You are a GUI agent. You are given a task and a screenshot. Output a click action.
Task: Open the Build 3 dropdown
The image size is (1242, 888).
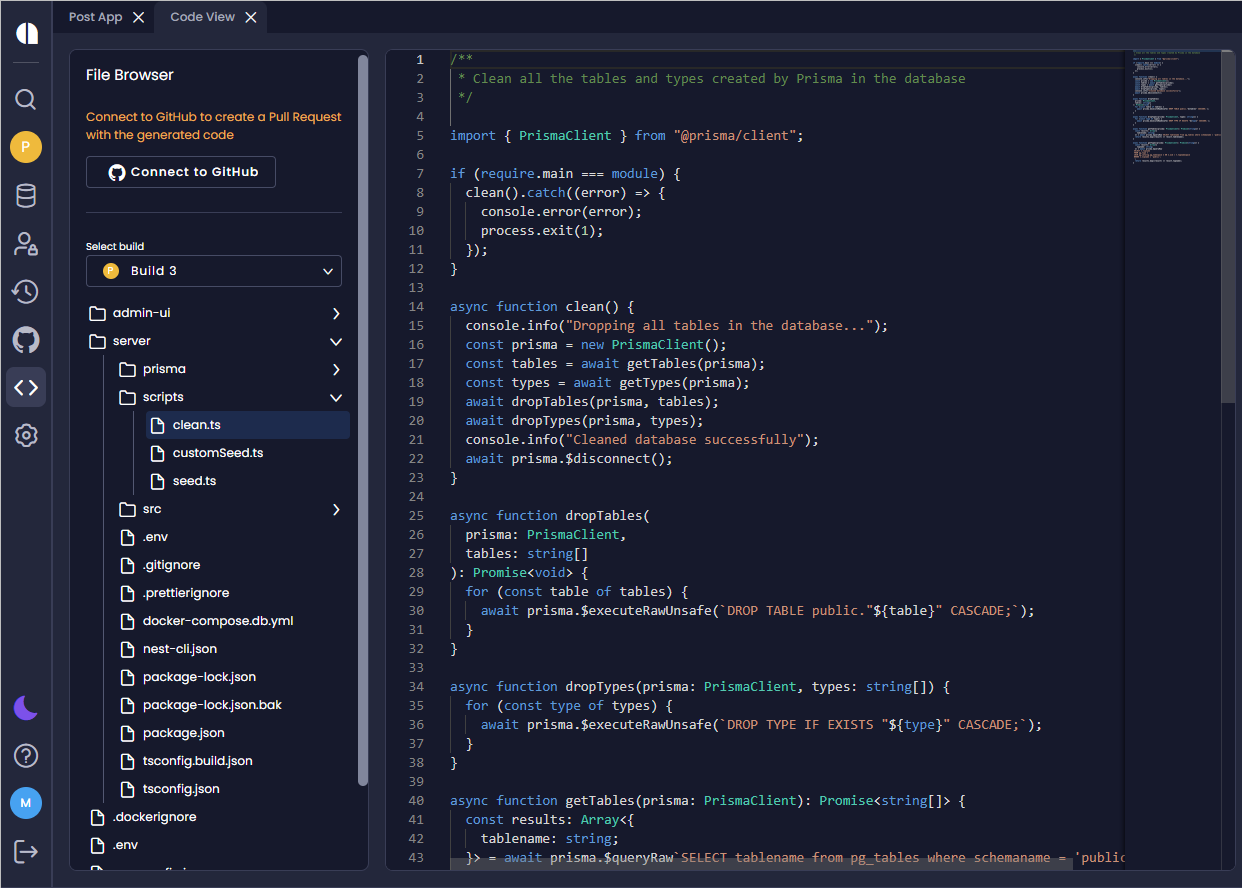coord(214,271)
